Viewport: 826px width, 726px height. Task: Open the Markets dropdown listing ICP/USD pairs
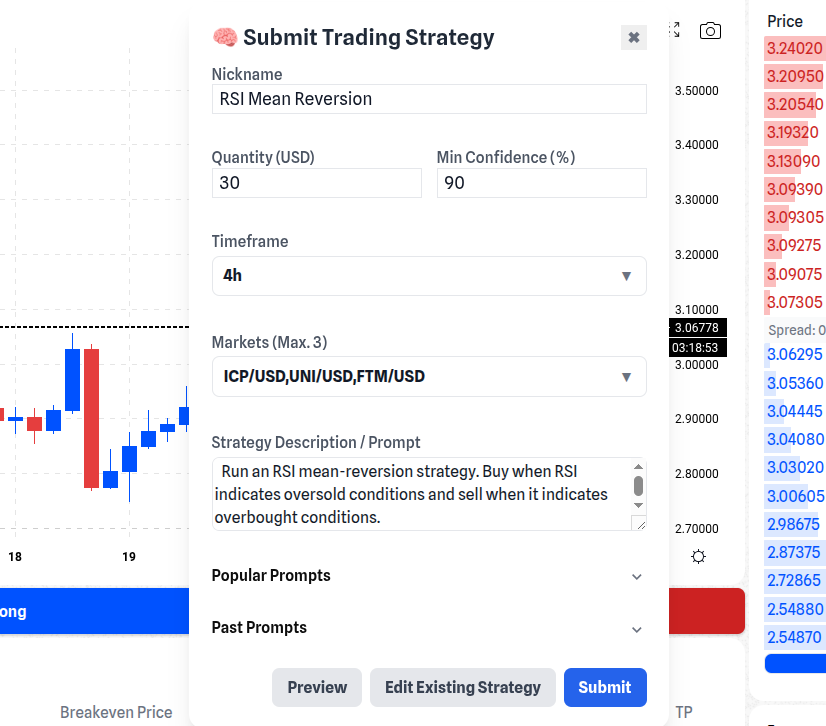click(x=428, y=377)
